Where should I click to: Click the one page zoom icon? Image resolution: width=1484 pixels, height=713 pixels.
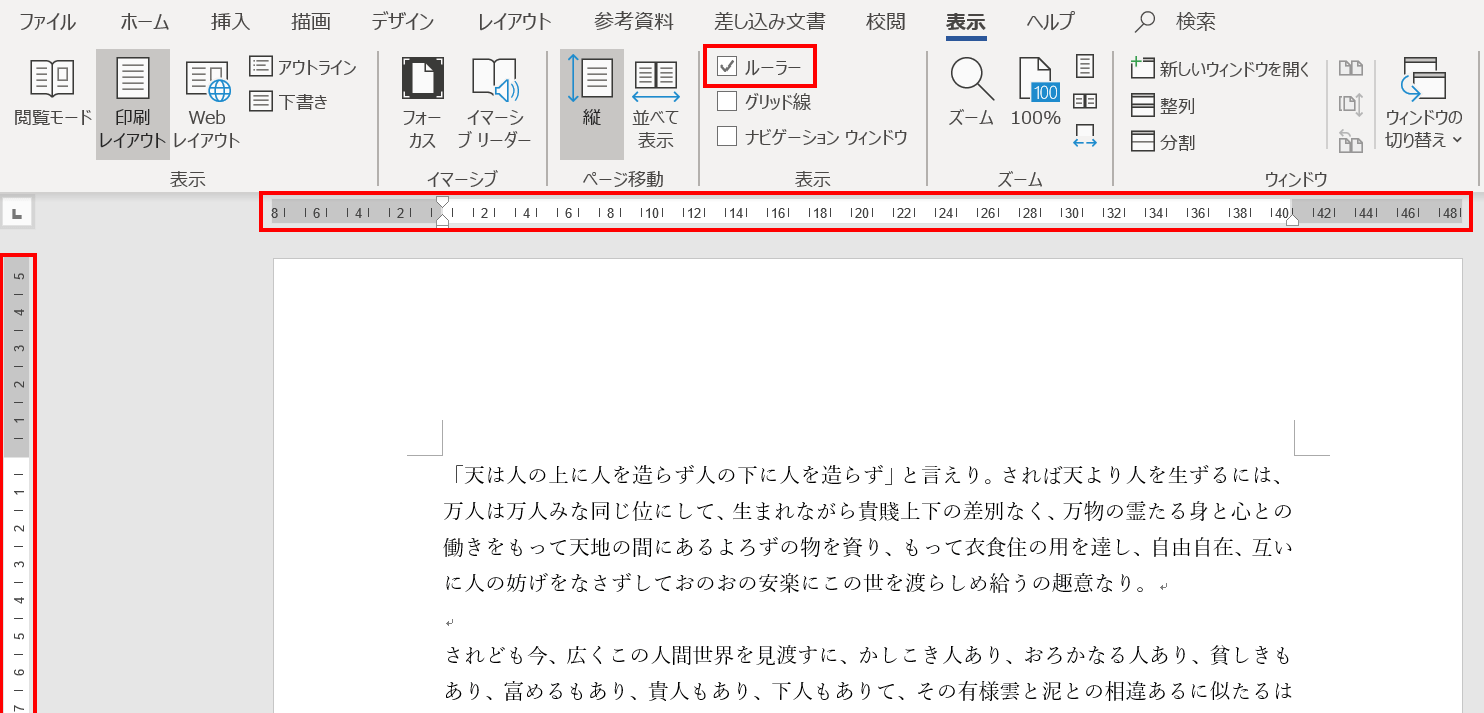click(1085, 66)
